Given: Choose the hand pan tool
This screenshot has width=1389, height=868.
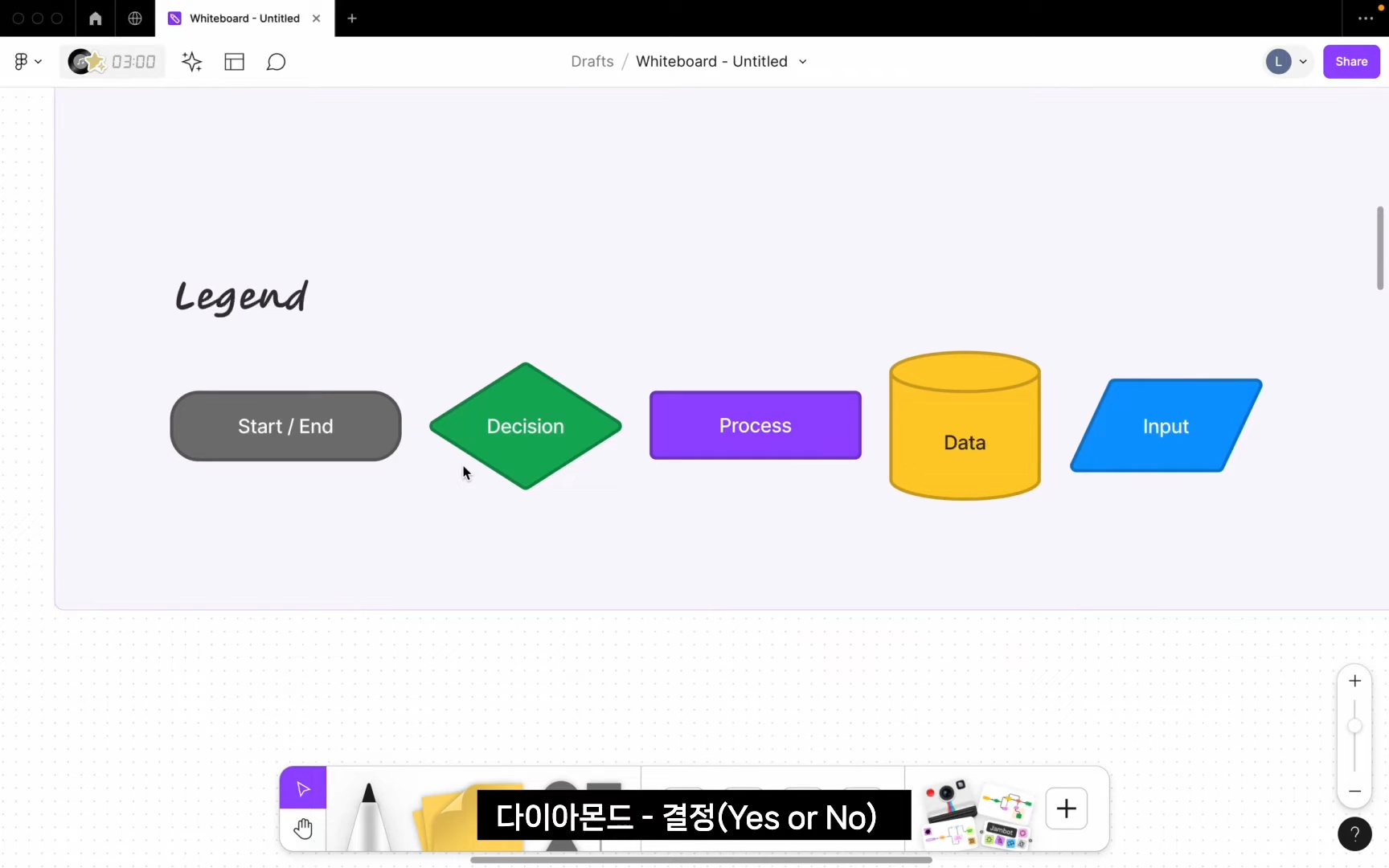Looking at the screenshot, I should point(303,829).
